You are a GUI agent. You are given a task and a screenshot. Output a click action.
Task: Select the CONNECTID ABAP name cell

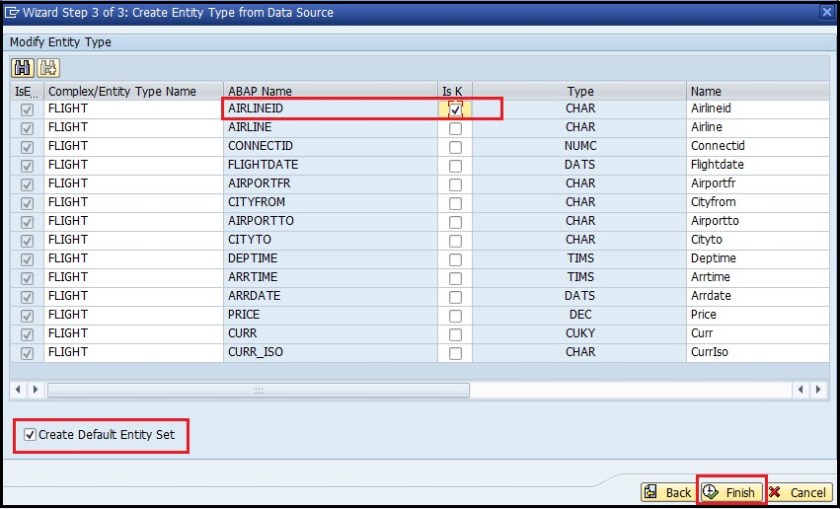tap(331, 146)
